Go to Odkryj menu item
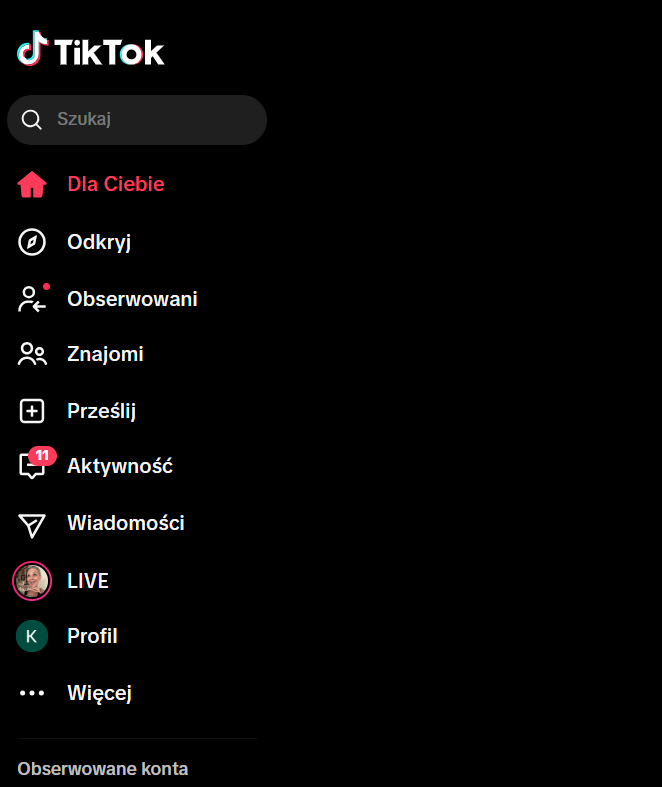Image resolution: width=662 pixels, height=787 pixels. (x=99, y=242)
